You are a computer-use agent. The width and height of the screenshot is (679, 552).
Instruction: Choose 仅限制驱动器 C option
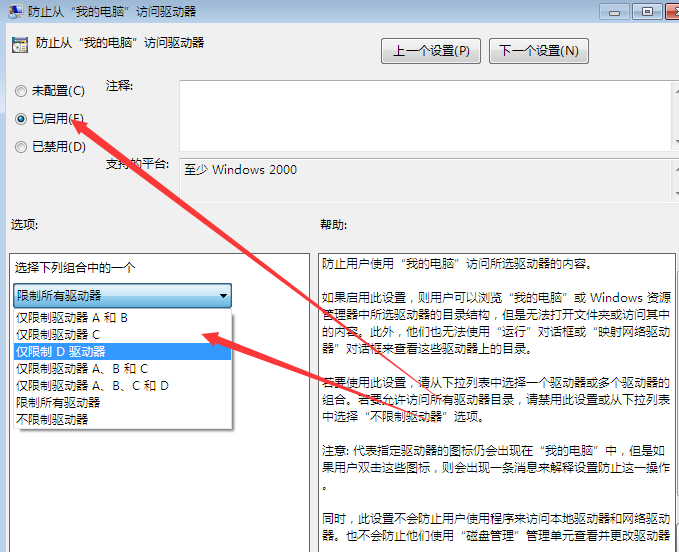click(123, 335)
